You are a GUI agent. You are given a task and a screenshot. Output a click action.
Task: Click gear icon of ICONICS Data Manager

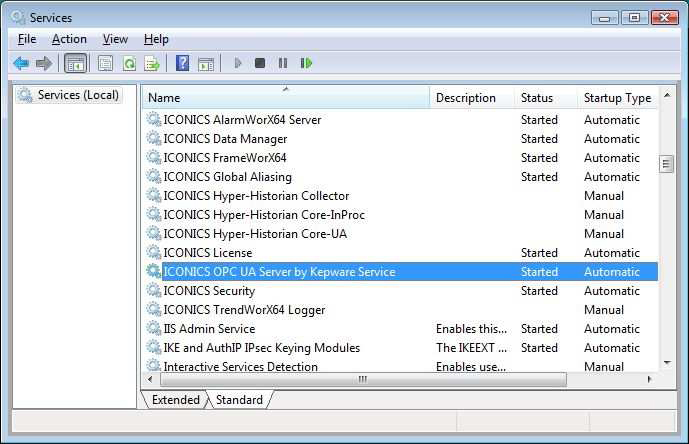(154, 138)
